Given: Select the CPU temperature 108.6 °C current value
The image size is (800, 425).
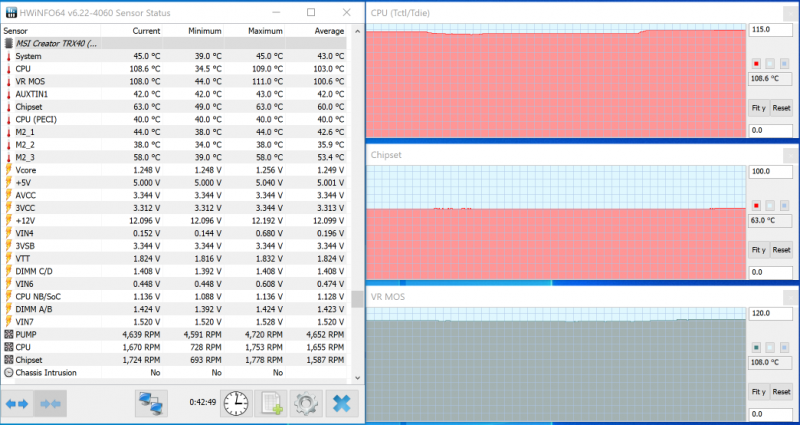Looking at the screenshot, I should pyautogui.click(x=143, y=69).
